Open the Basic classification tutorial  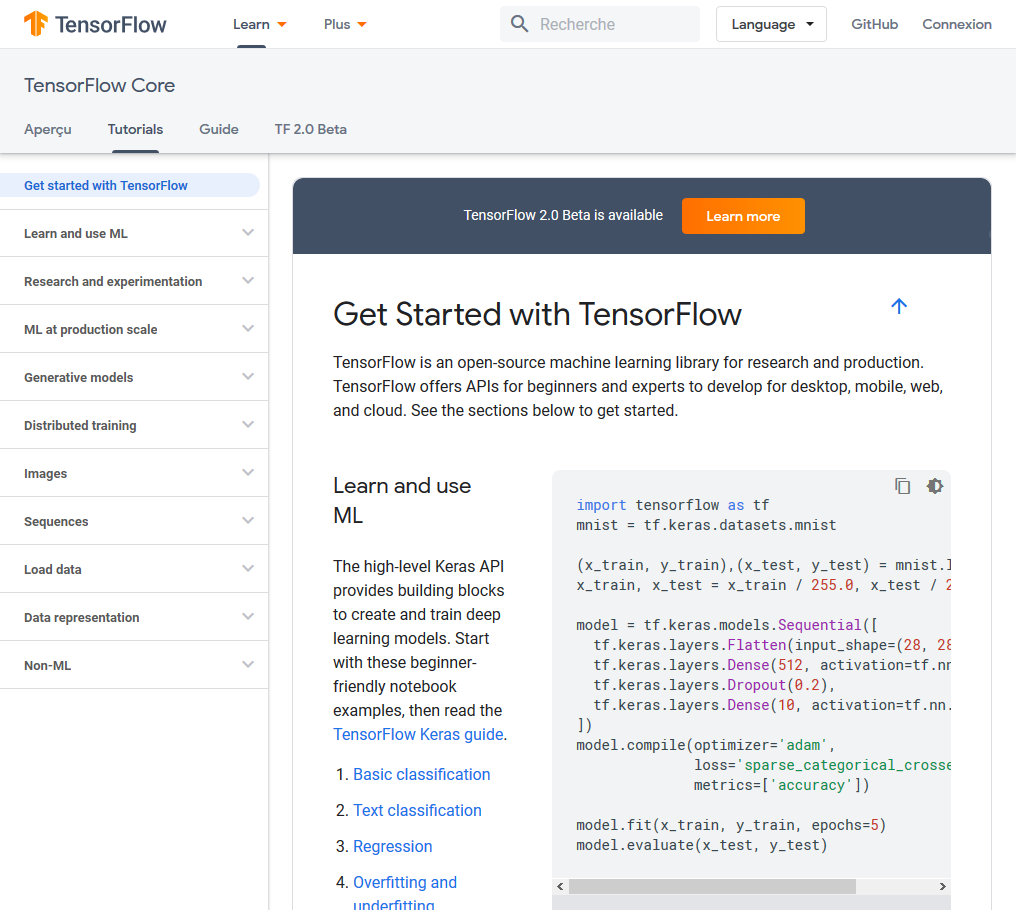coord(421,775)
